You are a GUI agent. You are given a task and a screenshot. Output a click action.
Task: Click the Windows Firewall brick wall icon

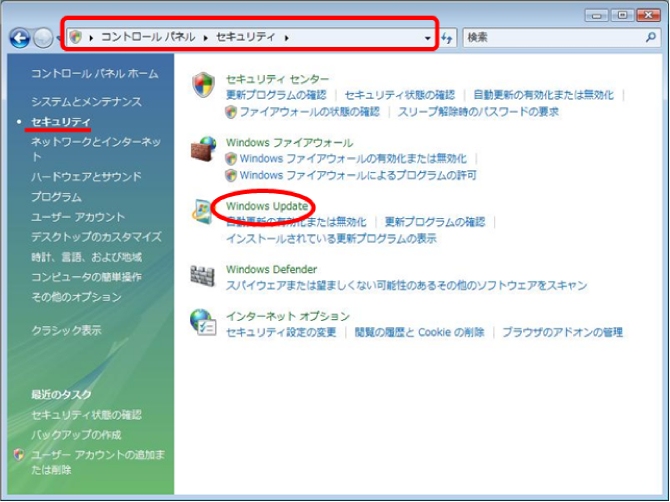click(203, 150)
